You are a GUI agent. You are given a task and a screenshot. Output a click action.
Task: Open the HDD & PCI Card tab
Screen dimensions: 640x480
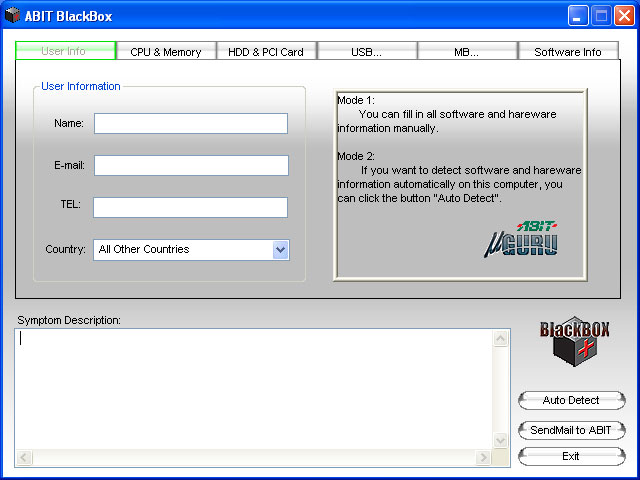266,51
